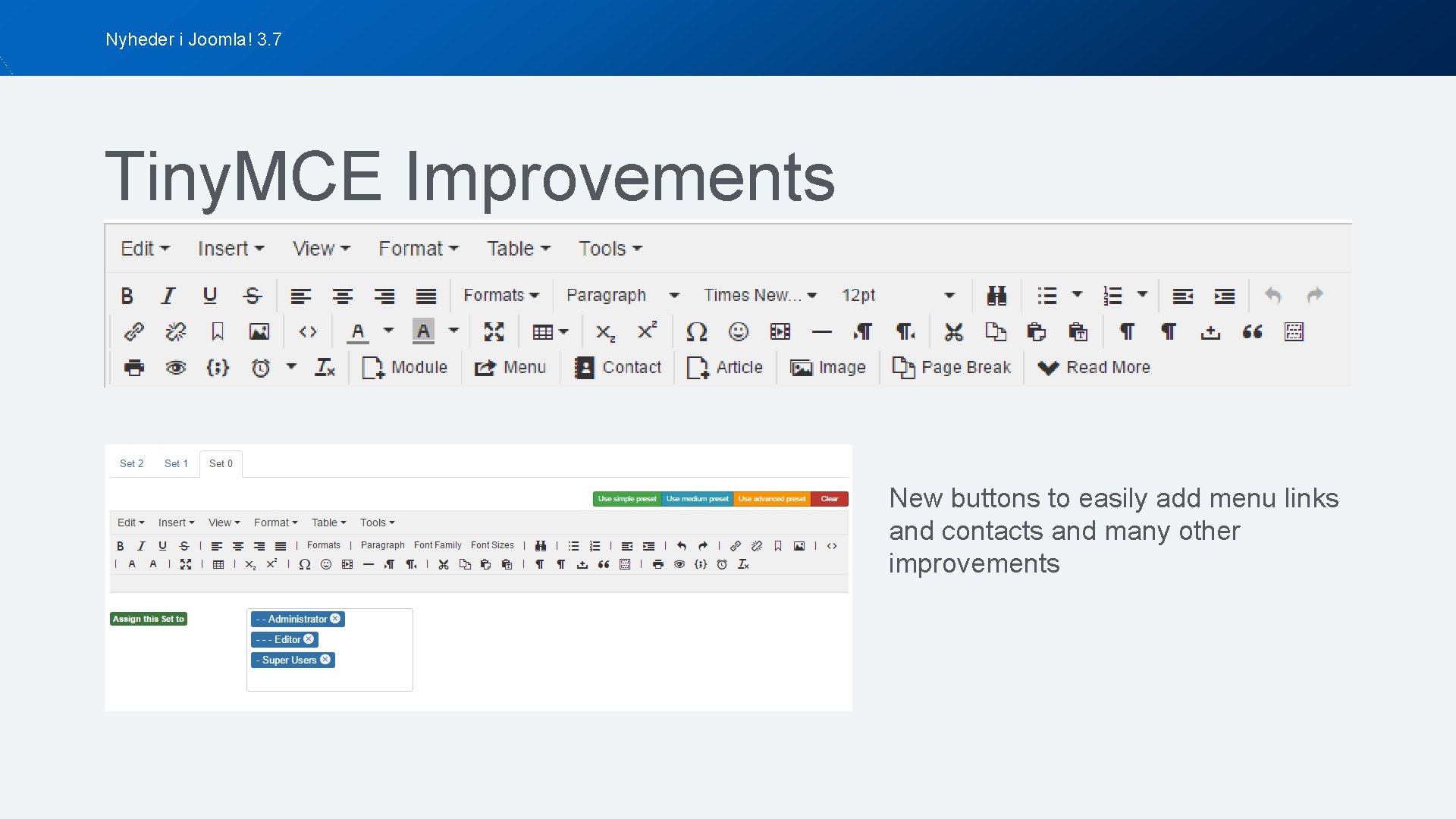
Task: Toggle Italic in the large toolbar
Action: 168,296
